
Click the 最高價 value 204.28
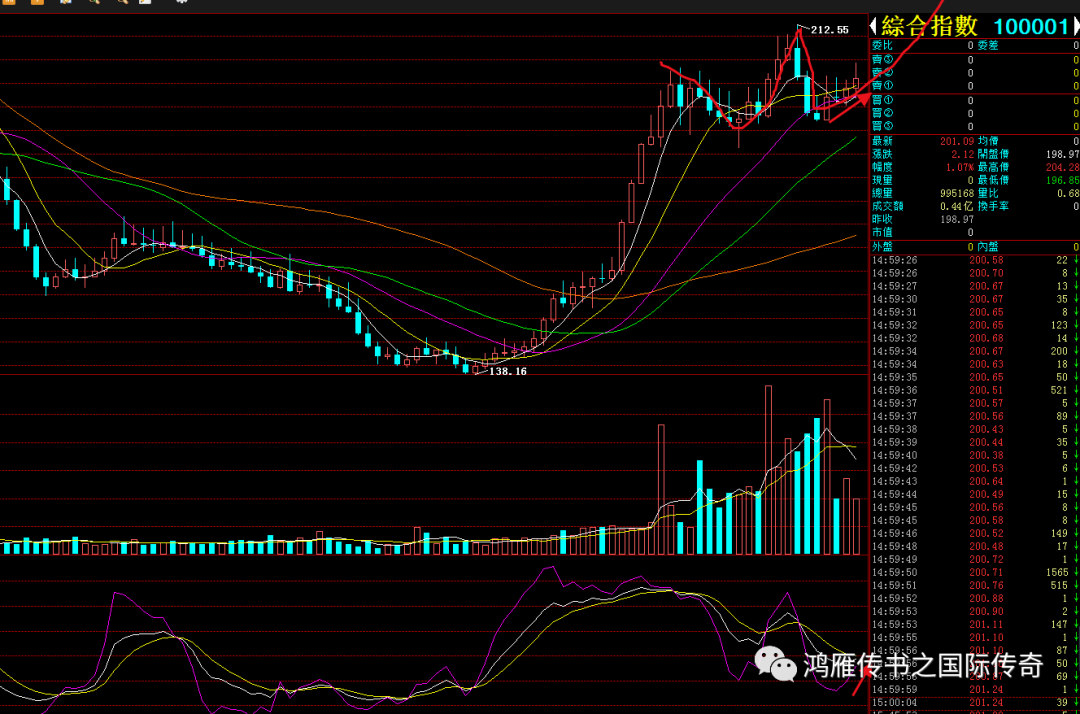coord(1061,167)
